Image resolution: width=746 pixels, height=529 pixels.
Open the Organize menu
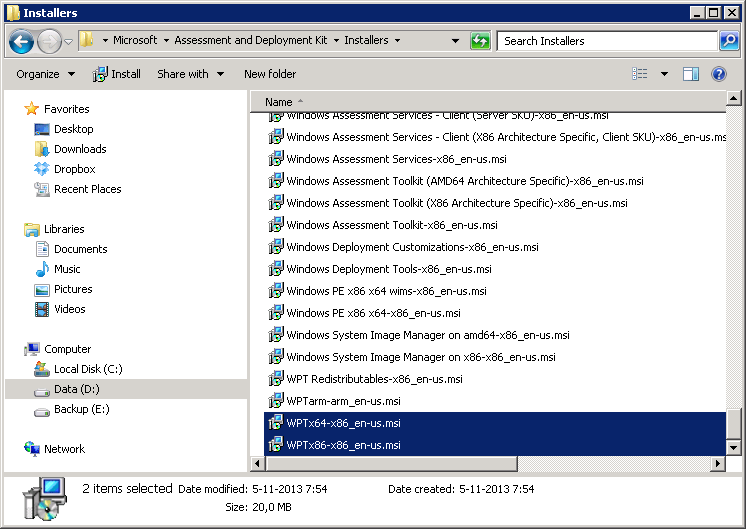pyautogui.click(x=46, y=74)
